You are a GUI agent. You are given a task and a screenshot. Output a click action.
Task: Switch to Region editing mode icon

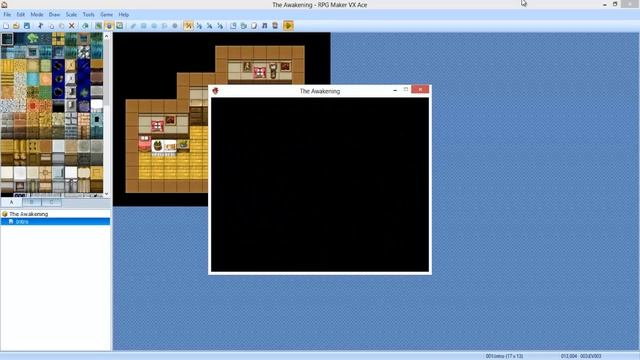click(x=119, y=26)
